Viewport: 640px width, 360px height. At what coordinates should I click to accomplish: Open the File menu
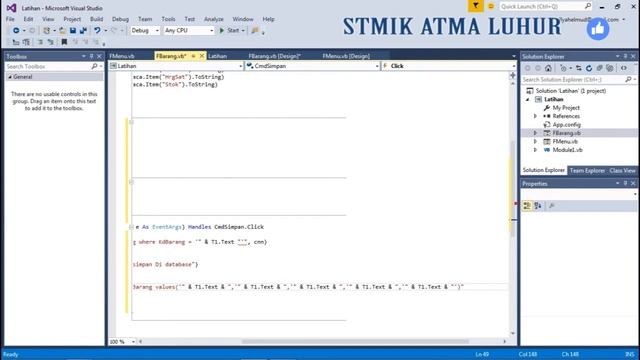click(10, 19)
